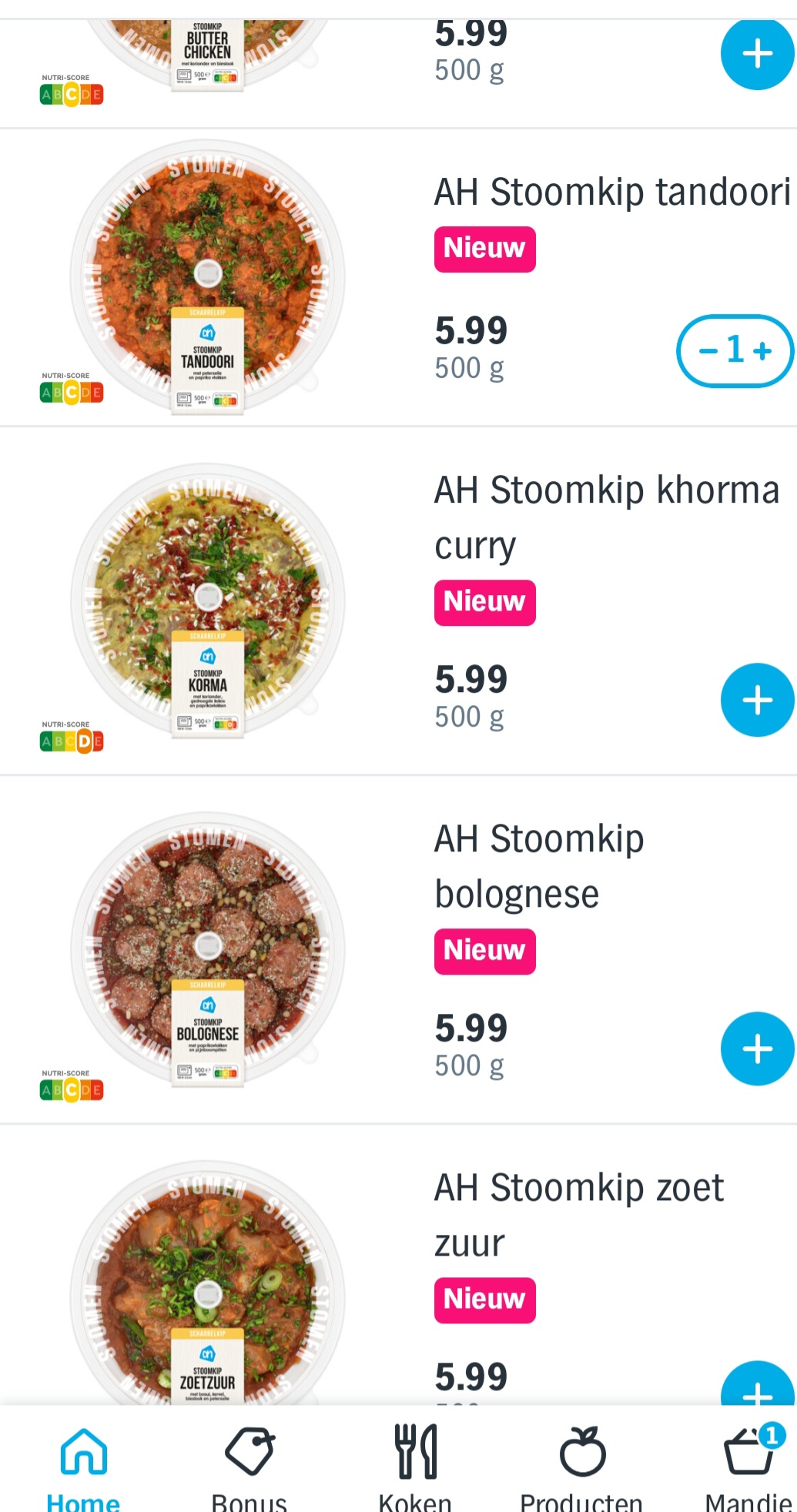Open AH Stoomkip bolognese product image
Screen dimensions: 797x1512
coord(207,949)
